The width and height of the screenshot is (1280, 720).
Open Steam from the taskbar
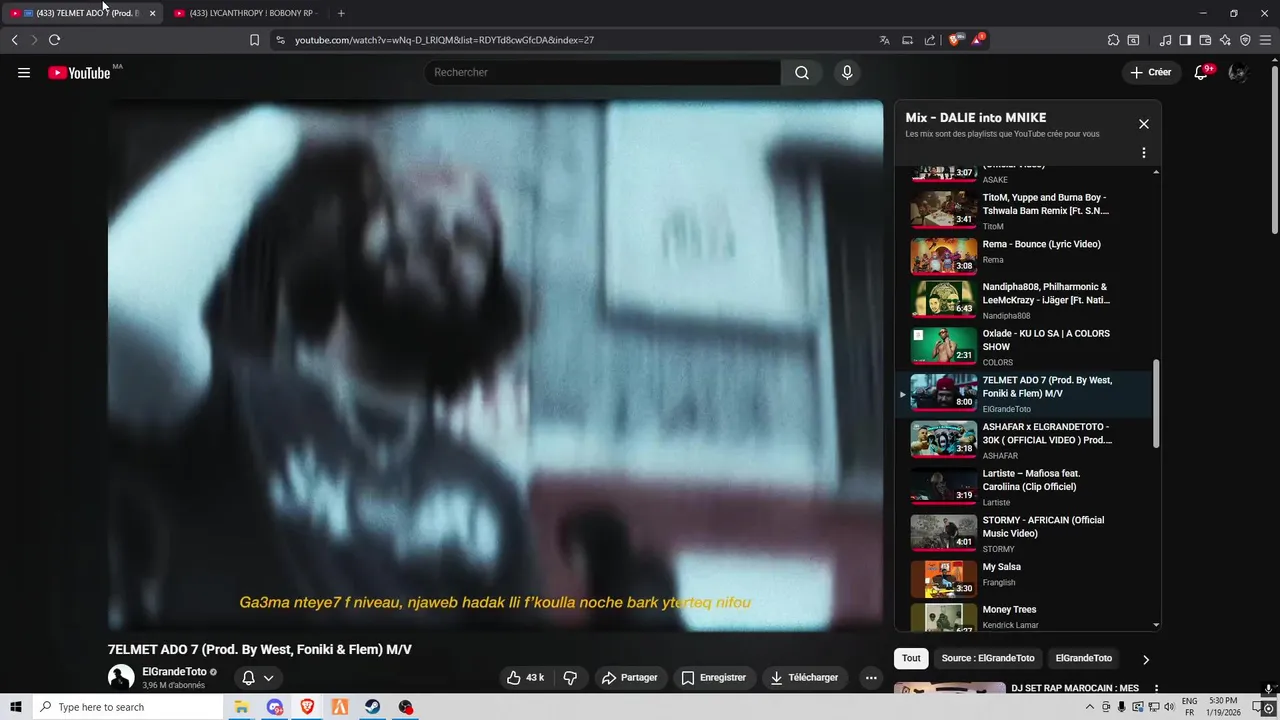point(373,707)
